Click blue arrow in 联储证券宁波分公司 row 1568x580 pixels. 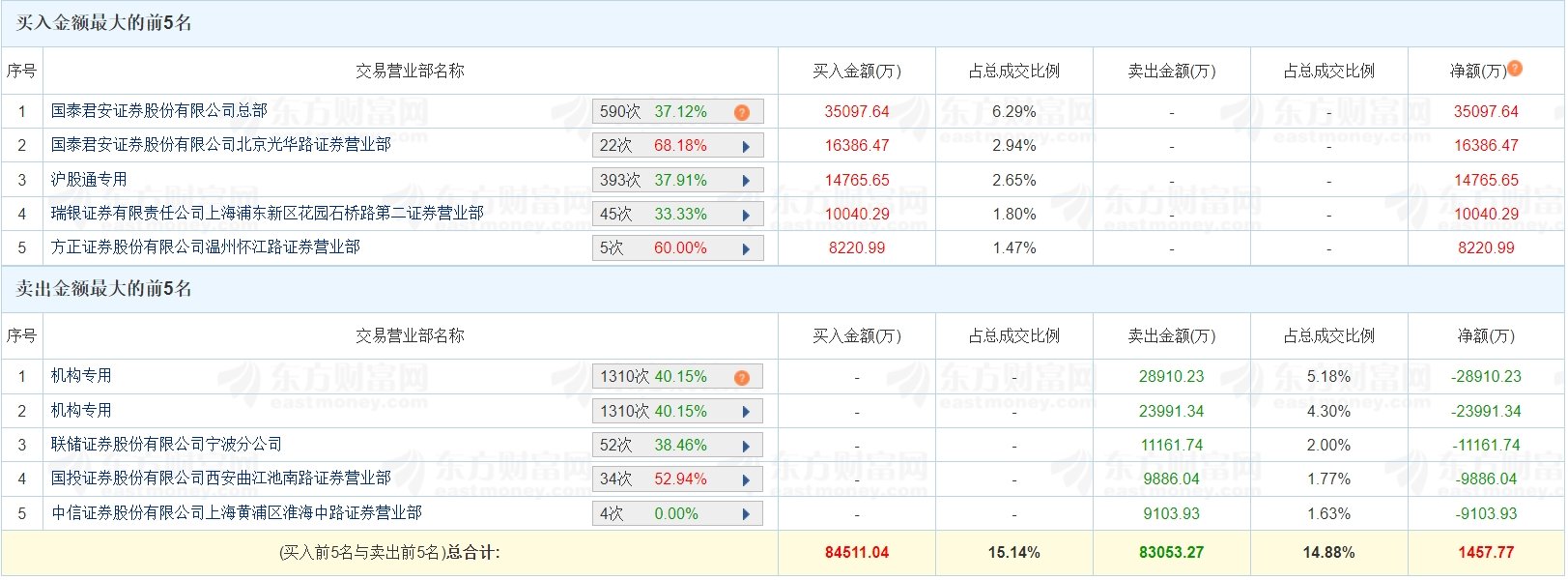pos(746,446)
